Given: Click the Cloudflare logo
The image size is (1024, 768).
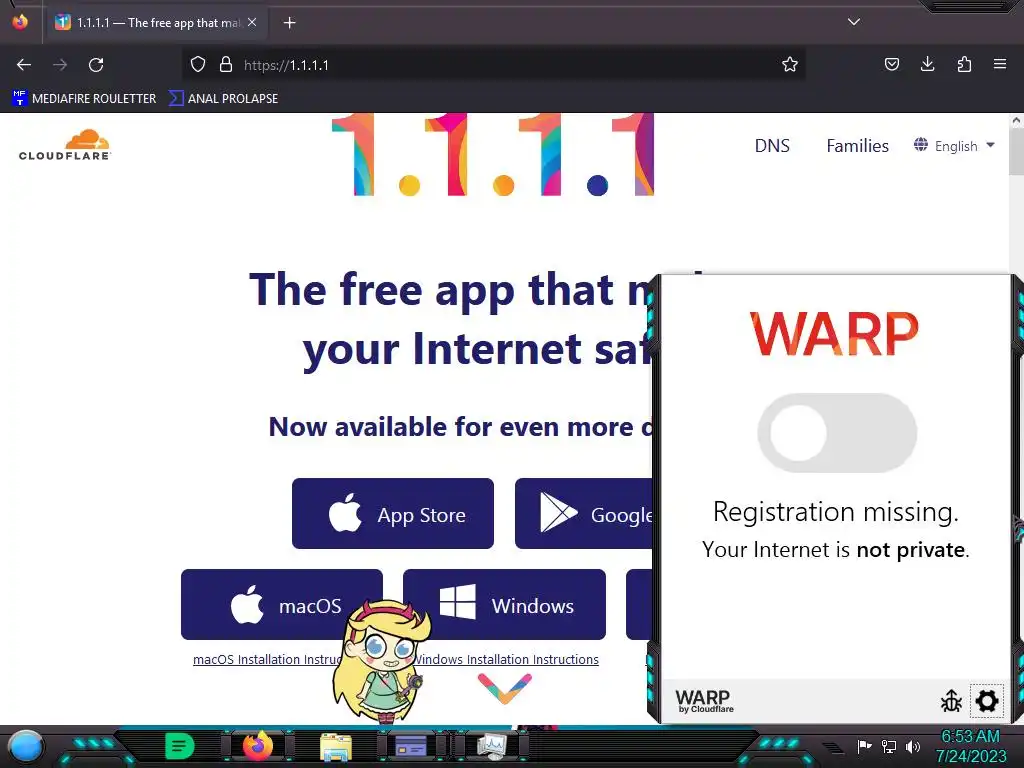Looking at the screenshot, I should (x=65, y=144).
